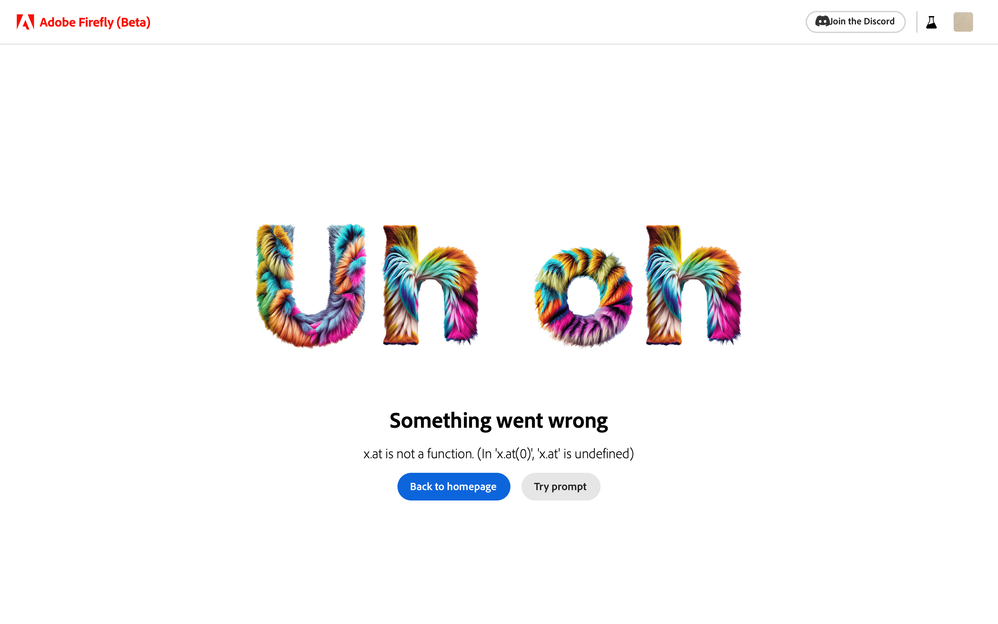Click the furry letter U image
Viewport: 998px width, 624px height.
[x=311, y=285]
